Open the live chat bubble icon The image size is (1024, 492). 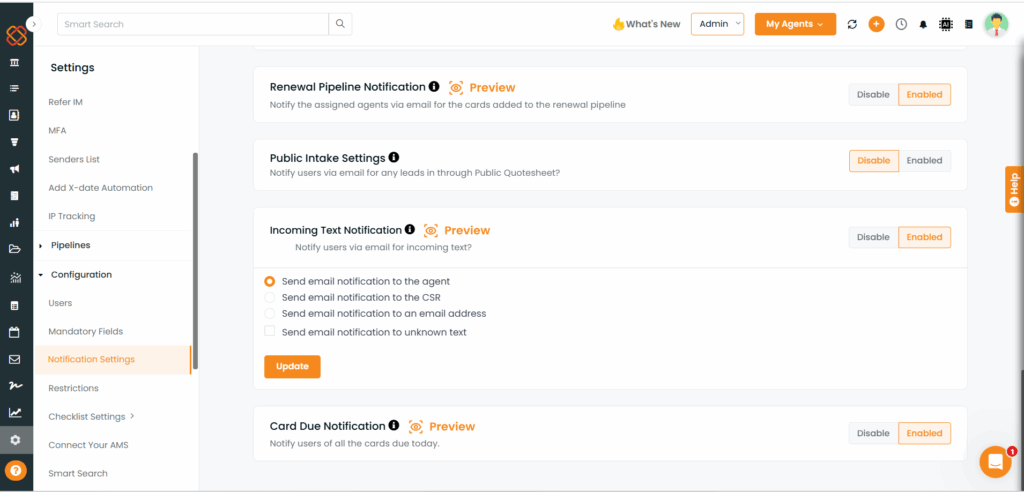(x=995, y=462)
